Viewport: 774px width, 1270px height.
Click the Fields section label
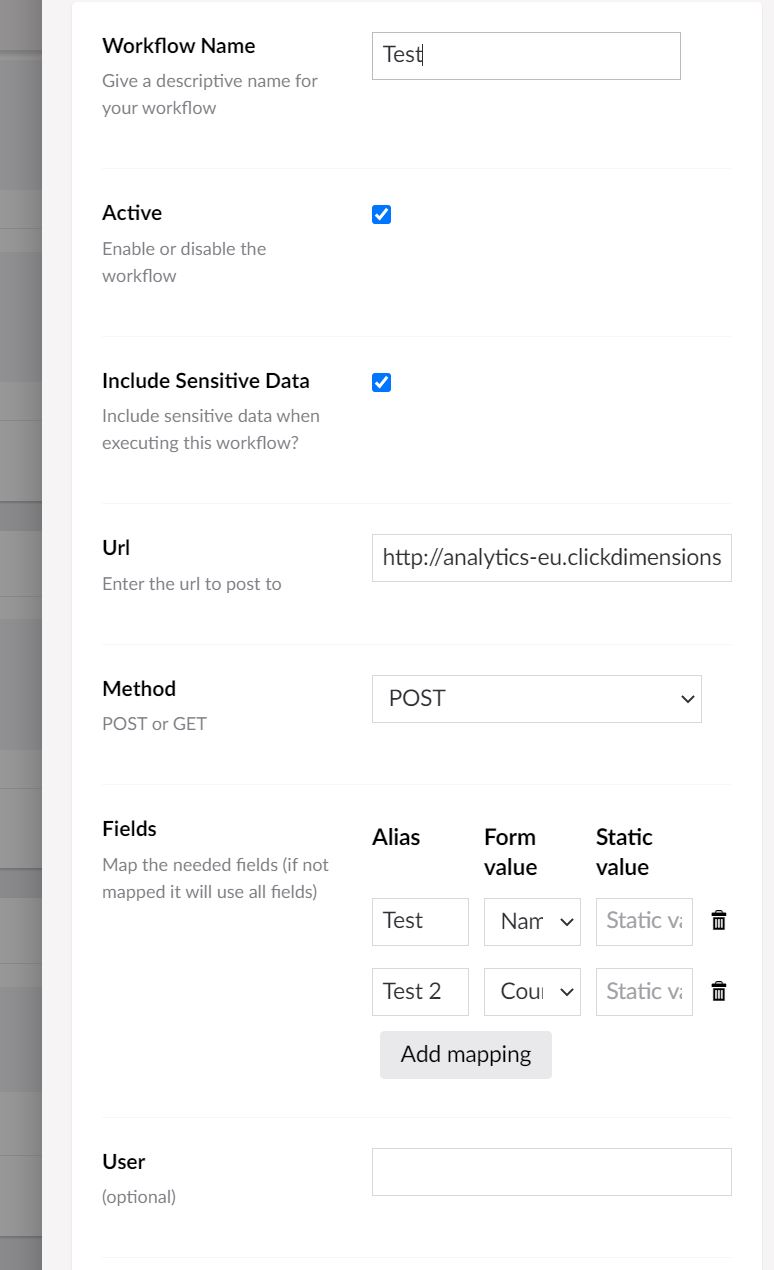coord(130,829)
